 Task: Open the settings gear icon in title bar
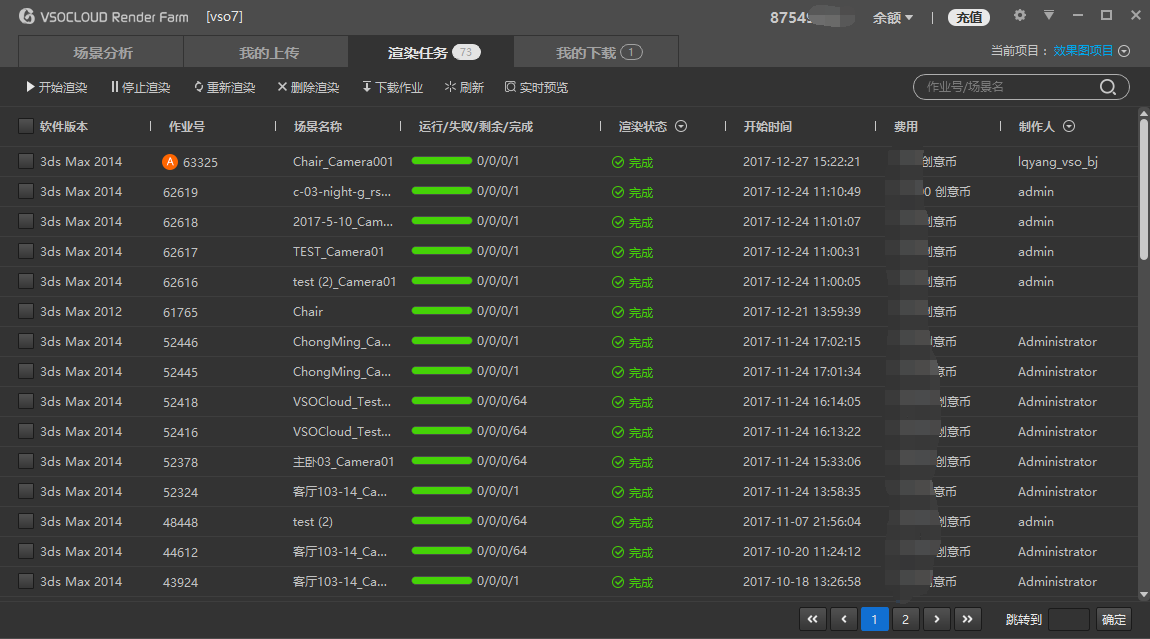tap(1020, 16)
